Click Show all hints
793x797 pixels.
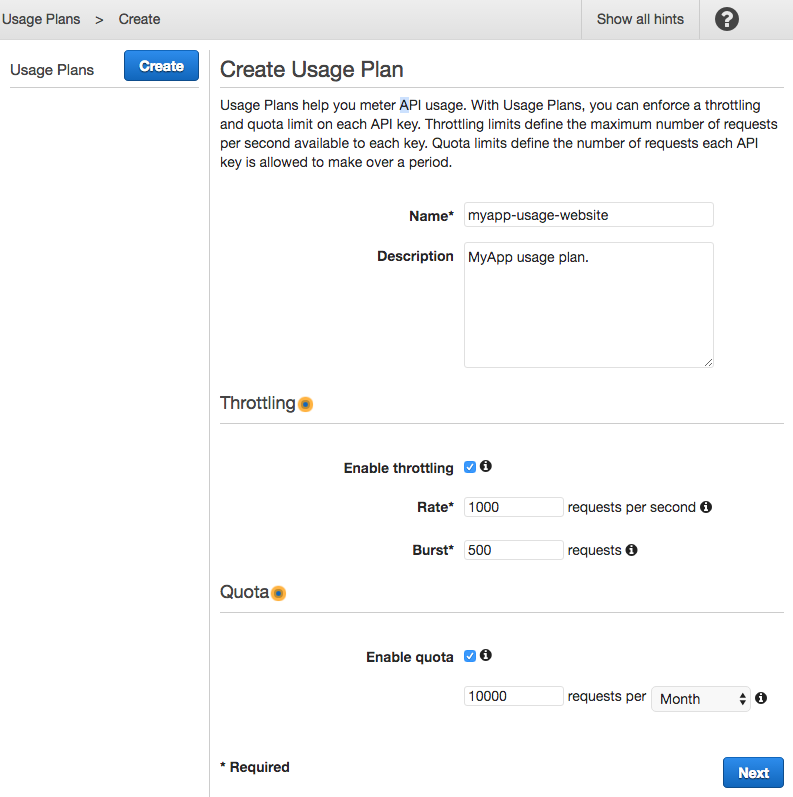640,19
